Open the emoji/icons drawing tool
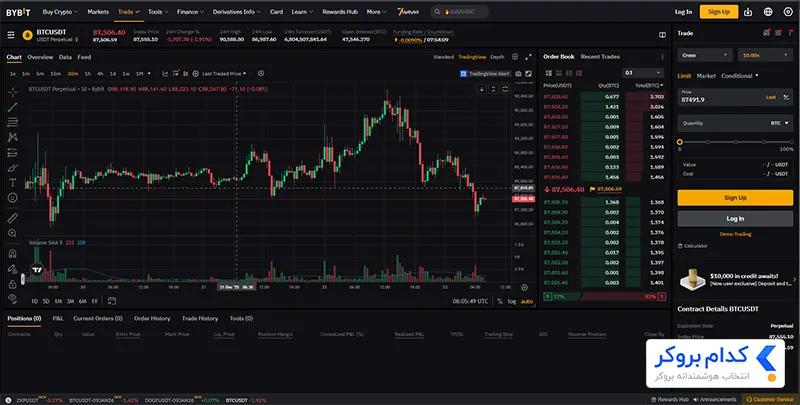Screen dimensions: 800x405 pos(13,198)
